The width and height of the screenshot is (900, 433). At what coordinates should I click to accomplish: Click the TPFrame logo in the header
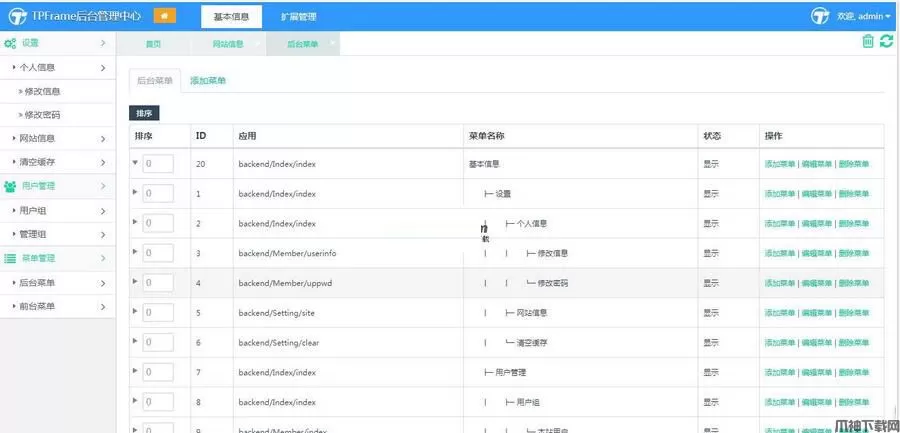(x=17, y=17)
